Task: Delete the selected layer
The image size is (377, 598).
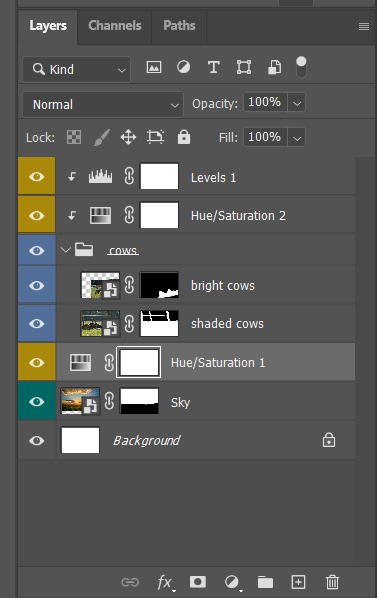Action: tap(332, 582)
